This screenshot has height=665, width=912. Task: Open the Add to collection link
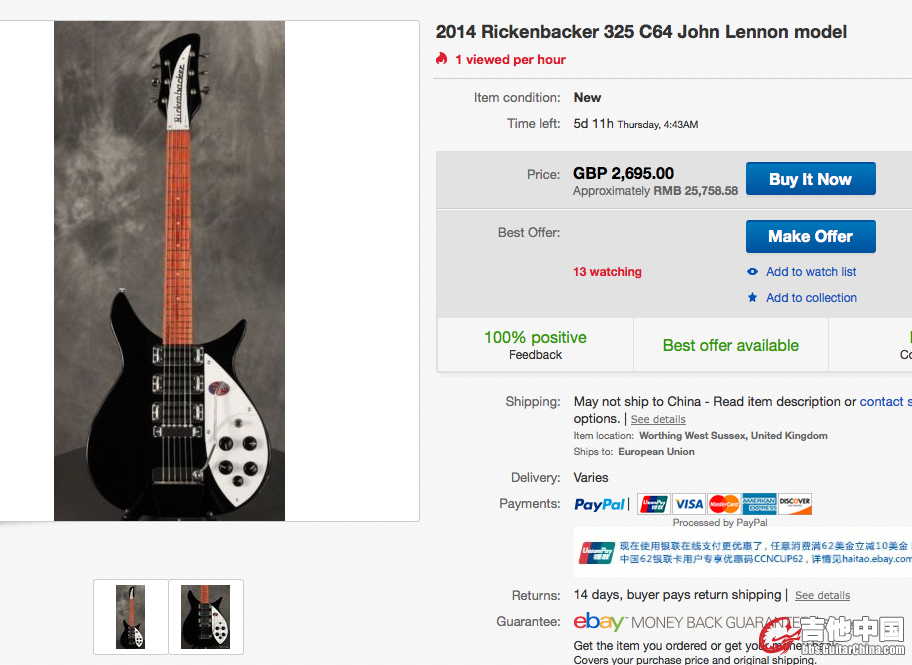[x=811, y=298]
